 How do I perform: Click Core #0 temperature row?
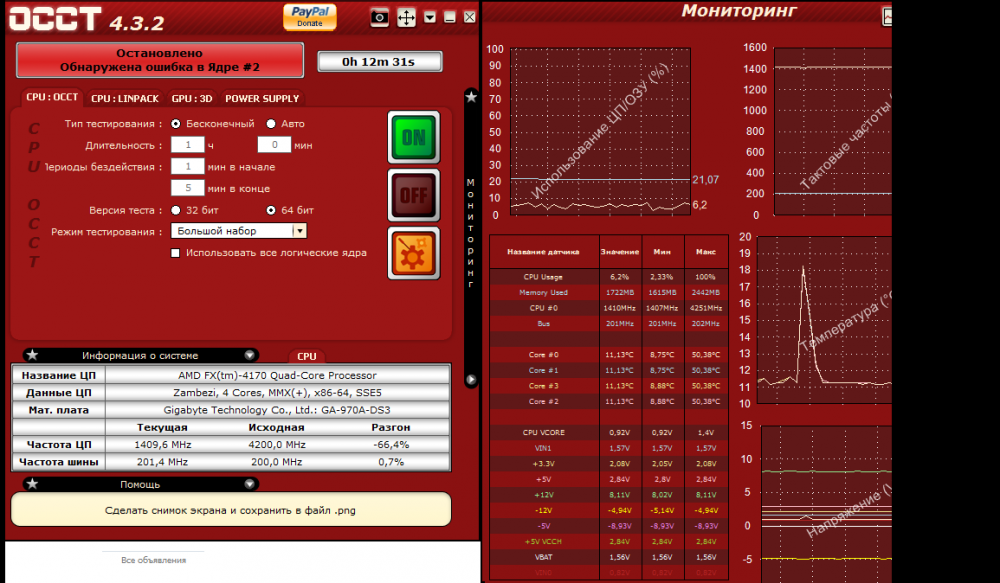tap(608, 355)
